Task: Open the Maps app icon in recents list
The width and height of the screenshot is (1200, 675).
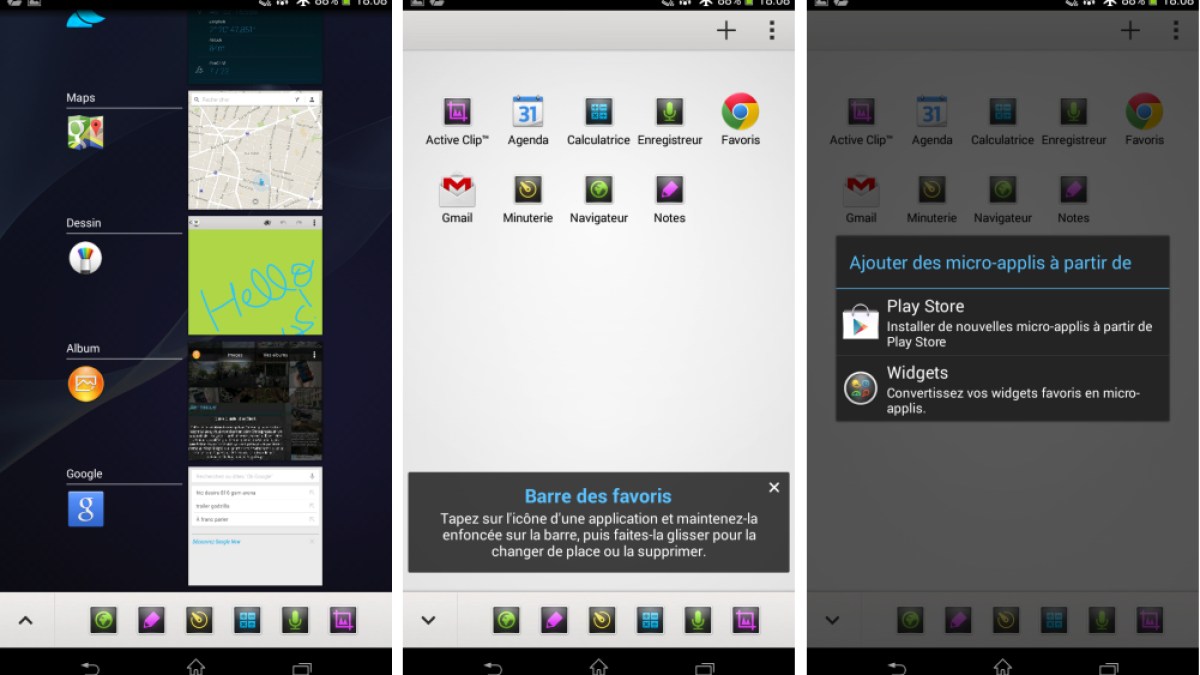Action: click(85, 132)
